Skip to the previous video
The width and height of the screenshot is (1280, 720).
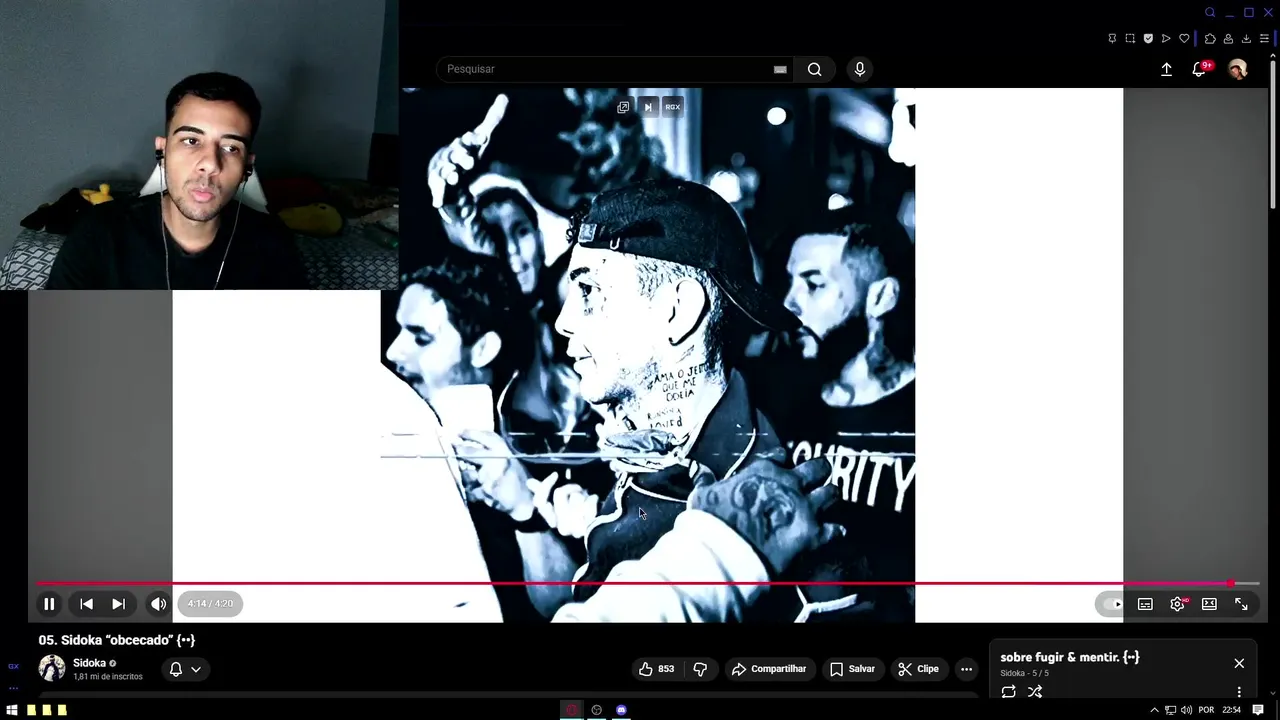tap(87, 604)
